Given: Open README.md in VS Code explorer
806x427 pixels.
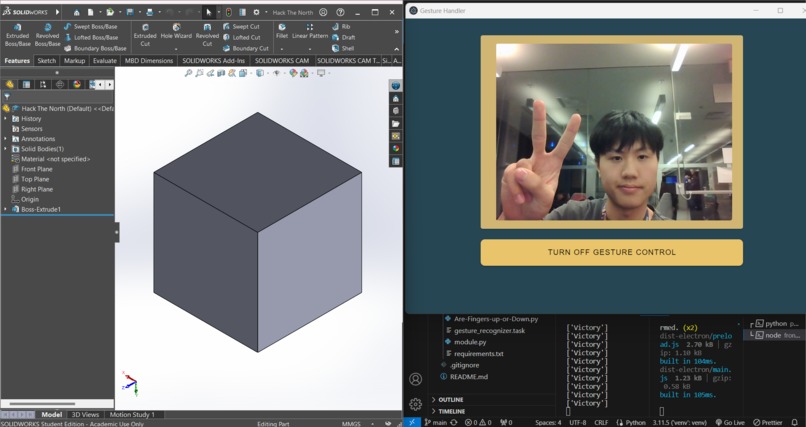Looking at the screenshot, I should coord(469,377).
